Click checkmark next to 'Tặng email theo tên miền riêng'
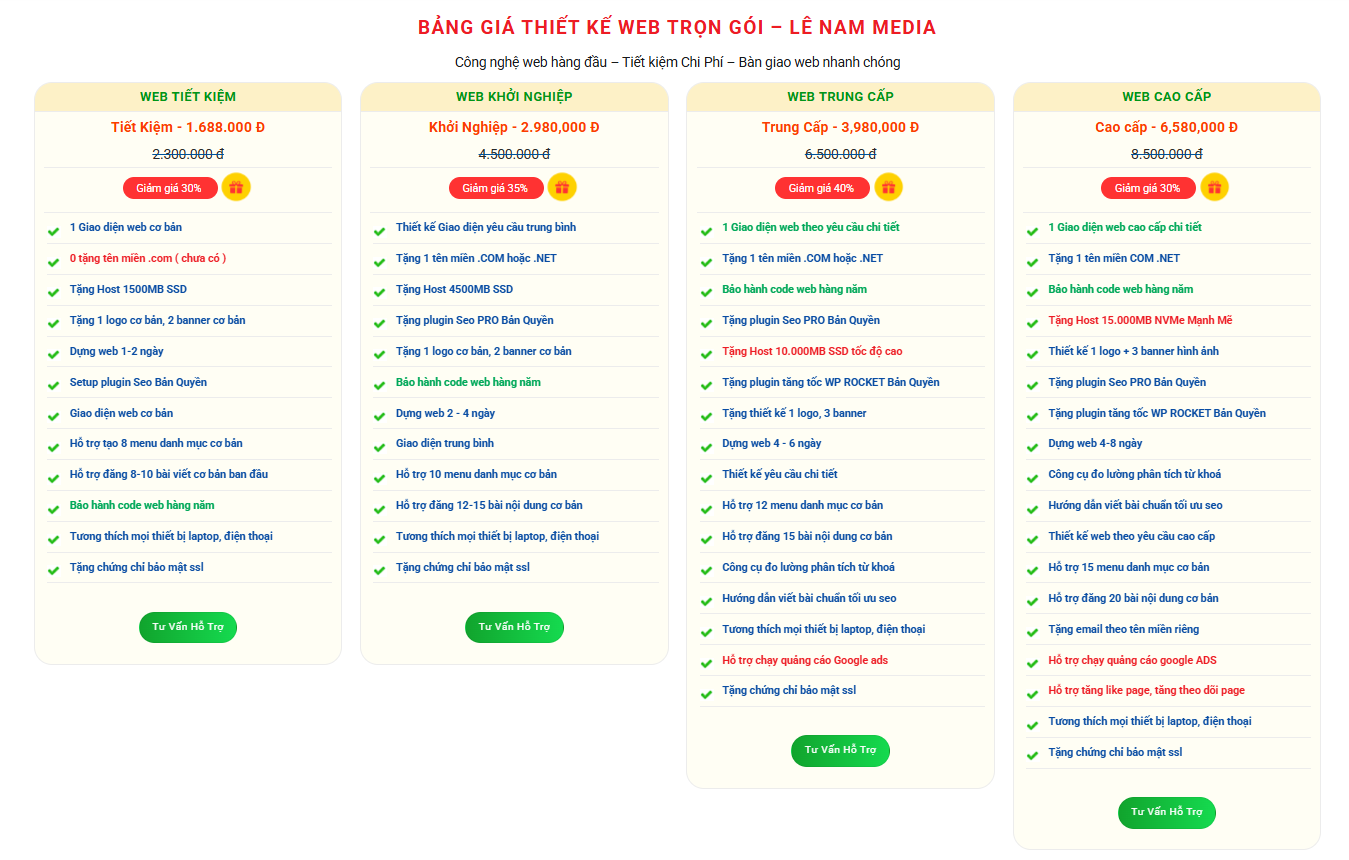This screenshot has width=1349, height=860. pos(1032,631)
